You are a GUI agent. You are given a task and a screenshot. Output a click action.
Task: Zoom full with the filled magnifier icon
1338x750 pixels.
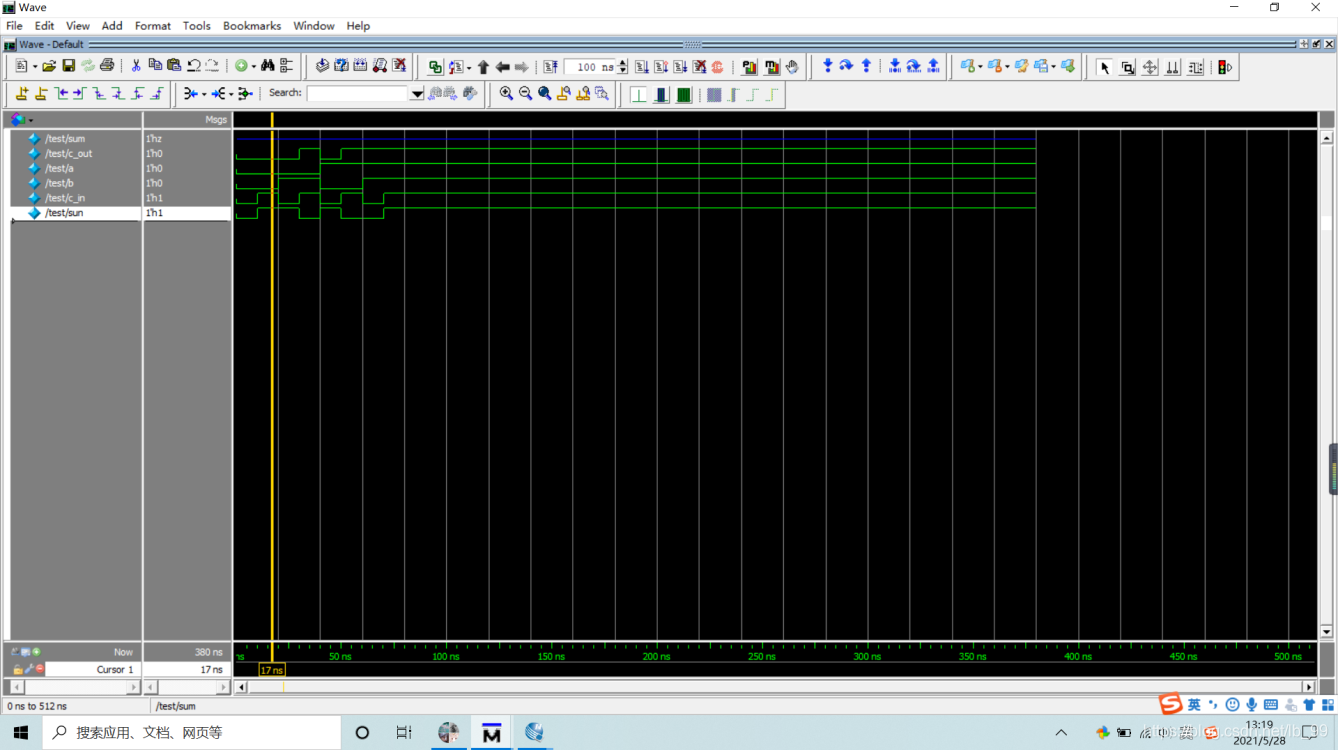coord(544,93)
